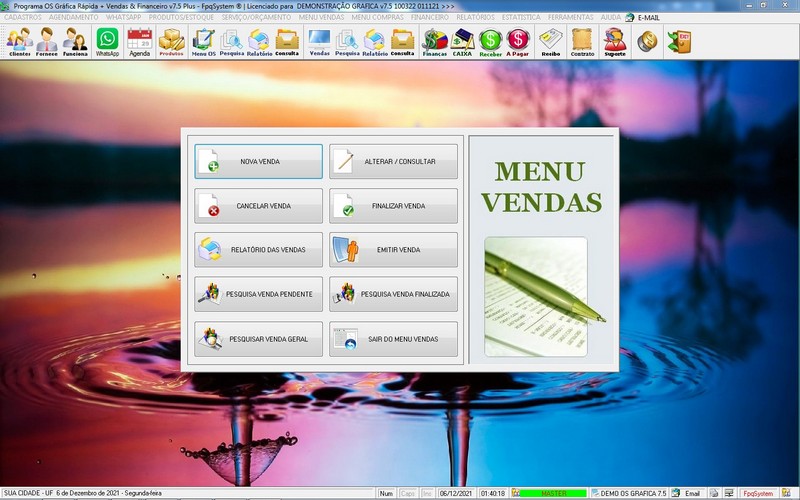Open the Agenda calendar icon
800x500 pixels.
tap(139, 42)
